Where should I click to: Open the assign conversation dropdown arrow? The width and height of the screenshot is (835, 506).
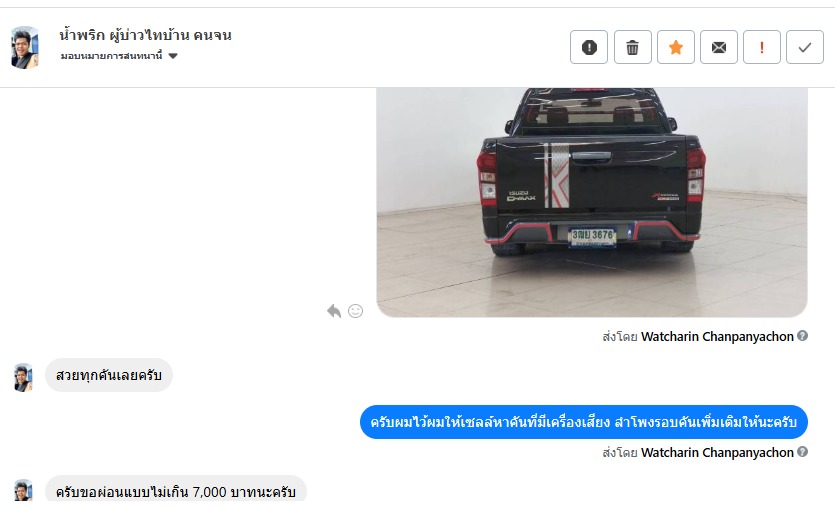(x=173, y=56)
